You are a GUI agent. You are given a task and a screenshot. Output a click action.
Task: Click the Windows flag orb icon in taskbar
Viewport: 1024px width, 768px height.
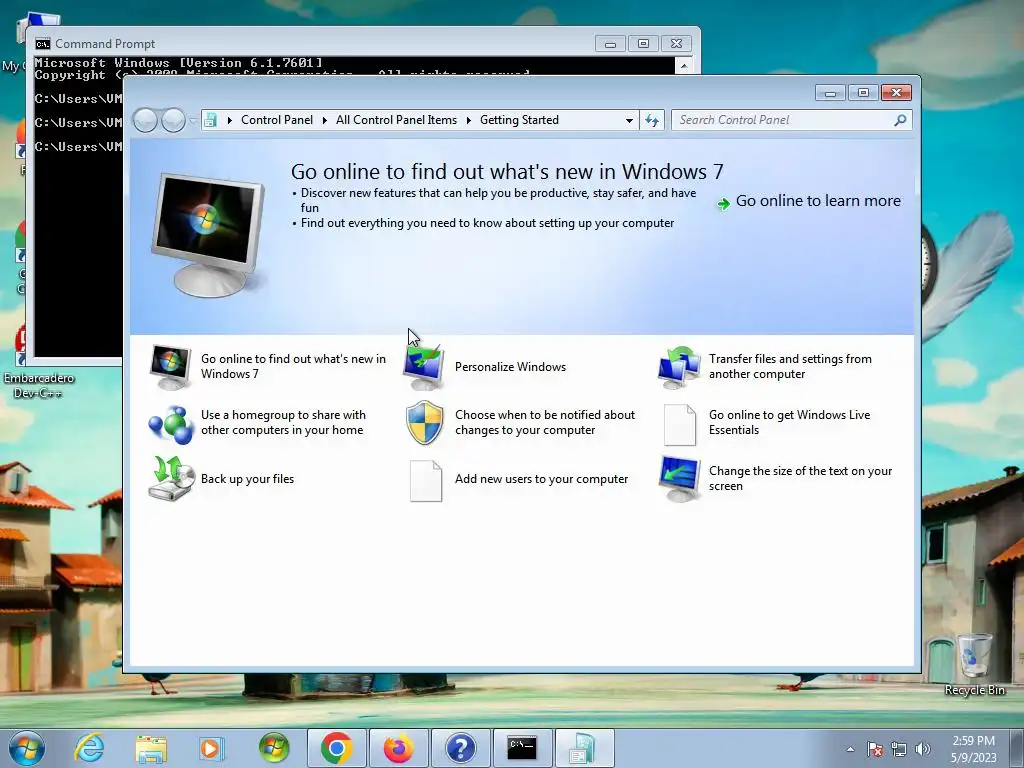coord(274,748)
